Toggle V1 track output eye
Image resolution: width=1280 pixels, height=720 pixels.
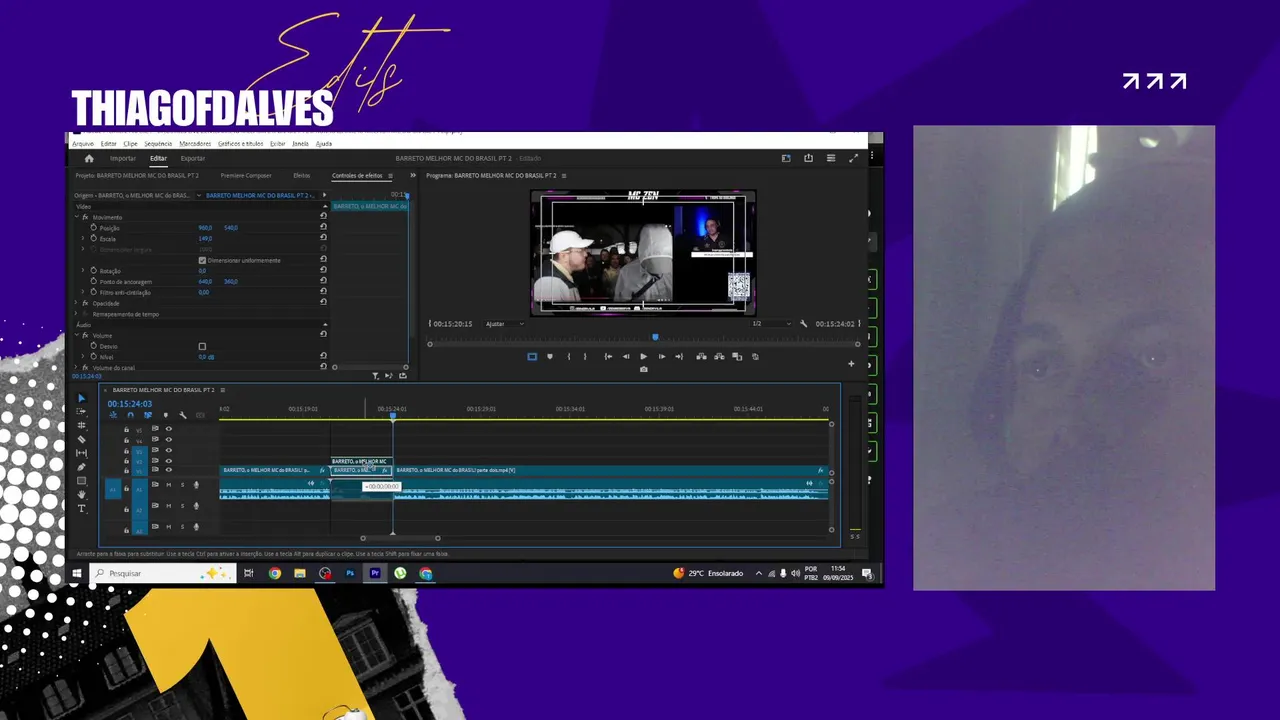click(169, 469)
